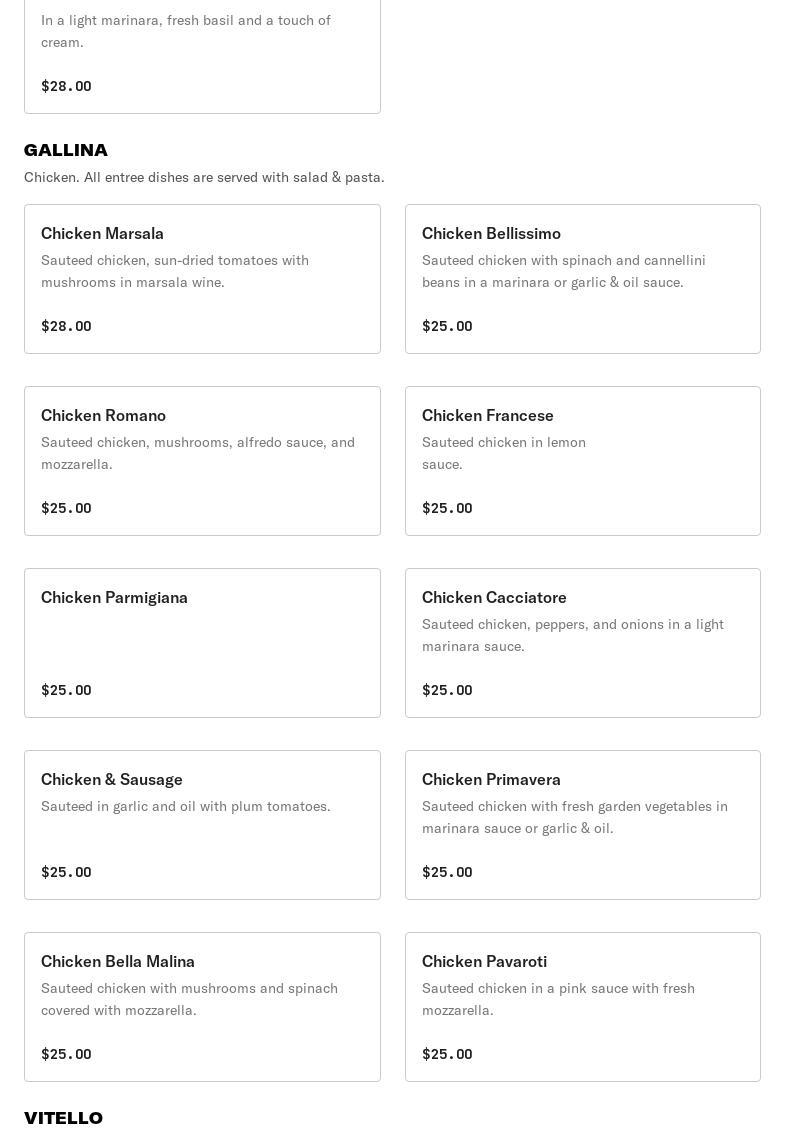Viewport: 785px width, 1136px height.
Task: Click the Chicken Bellissimo description text
Action: (x=564, y=271)
